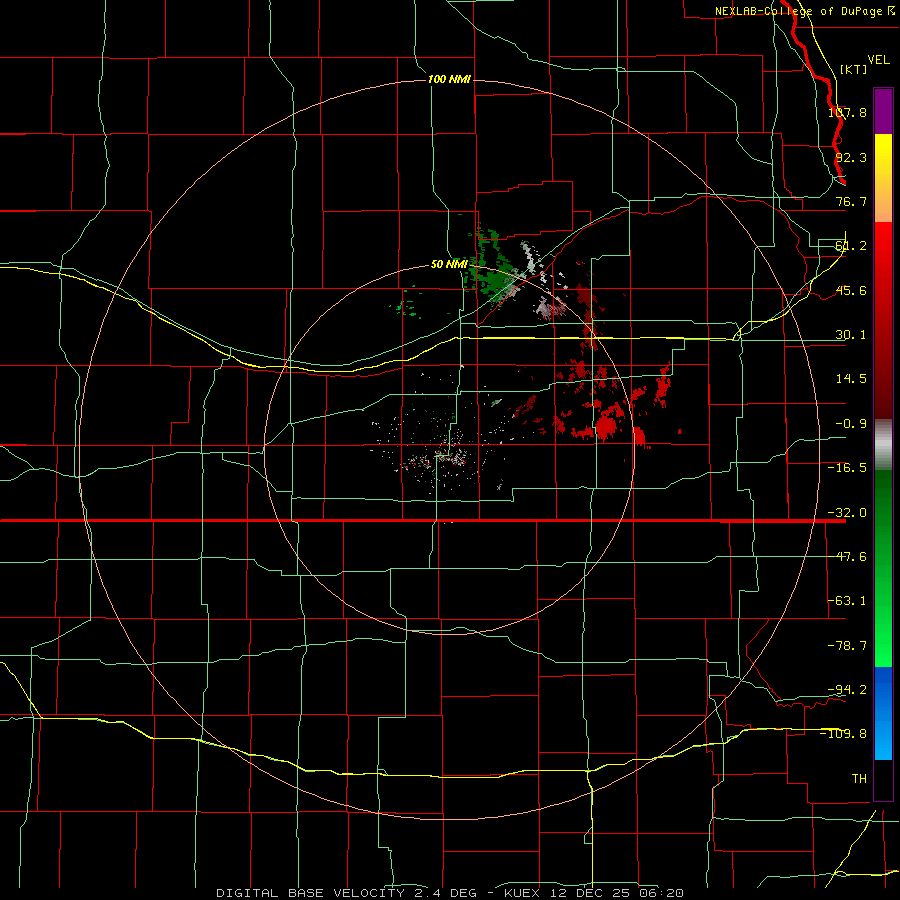Screen dimensions: 900x900
Task: Select the 92.3 legend value
Action: [x=851, y=157]
